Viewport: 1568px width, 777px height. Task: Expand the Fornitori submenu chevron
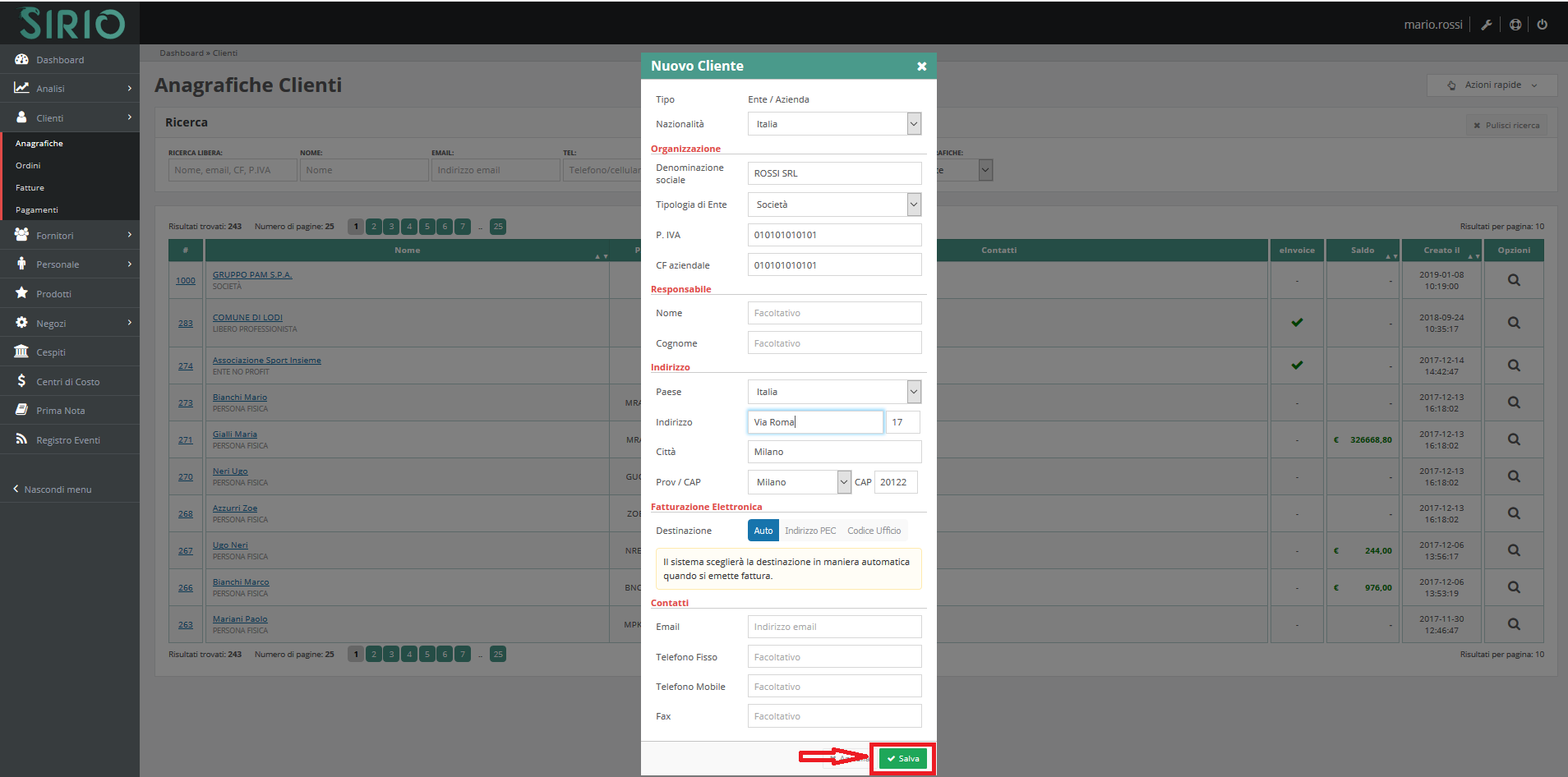pos(129,235)
